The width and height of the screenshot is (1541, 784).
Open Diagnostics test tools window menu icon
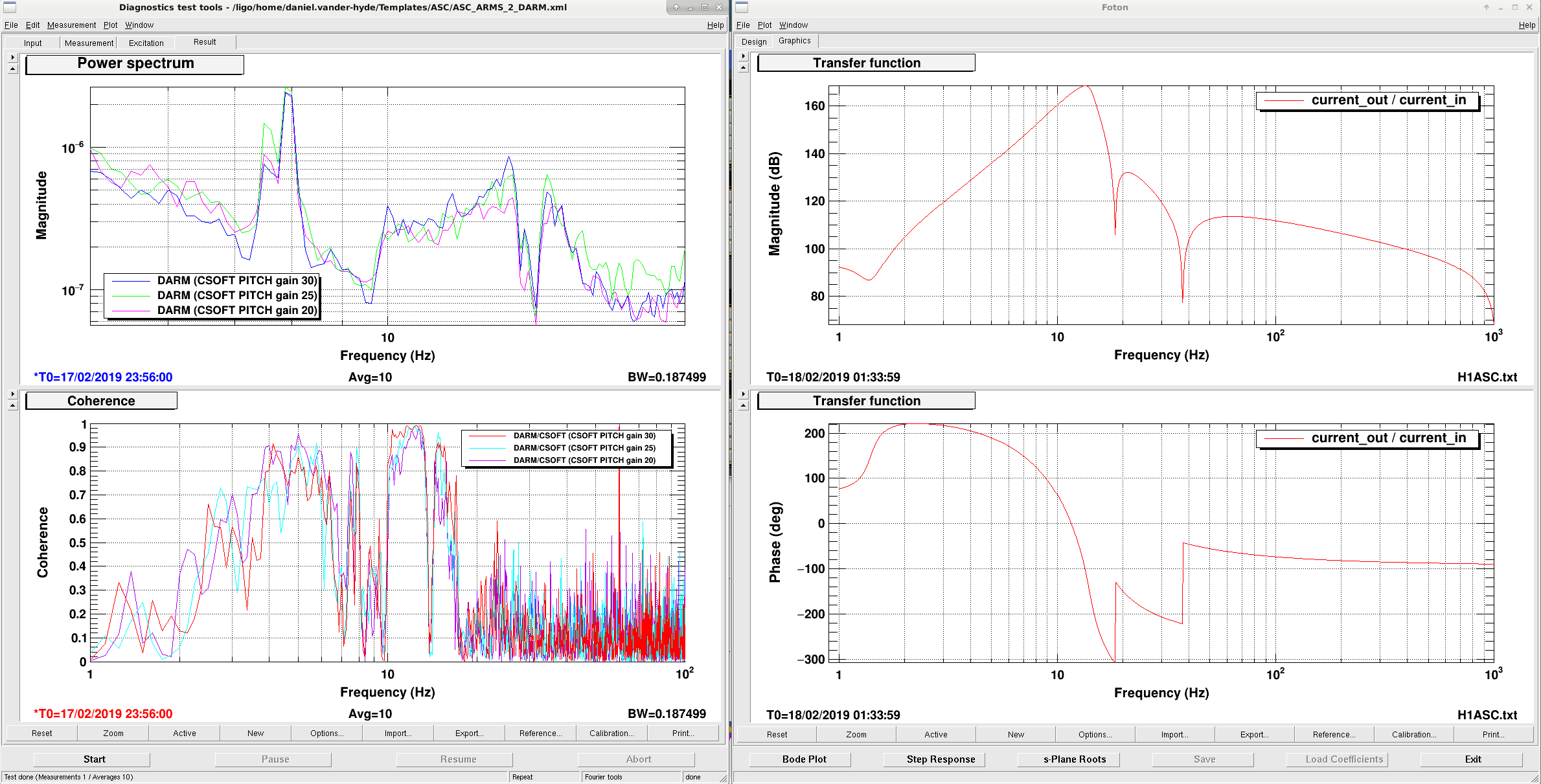pyautogui.click(x=10, y=7)
